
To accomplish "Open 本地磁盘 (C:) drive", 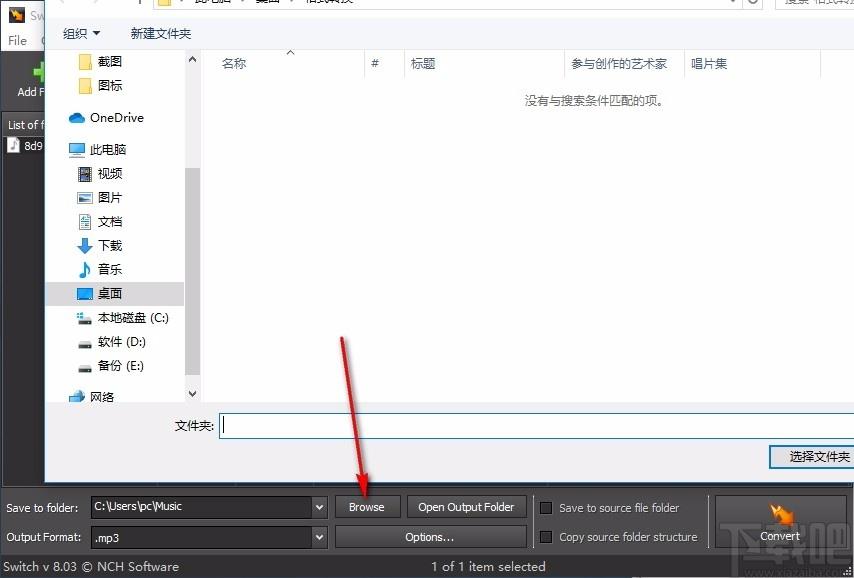I will 133,318.
